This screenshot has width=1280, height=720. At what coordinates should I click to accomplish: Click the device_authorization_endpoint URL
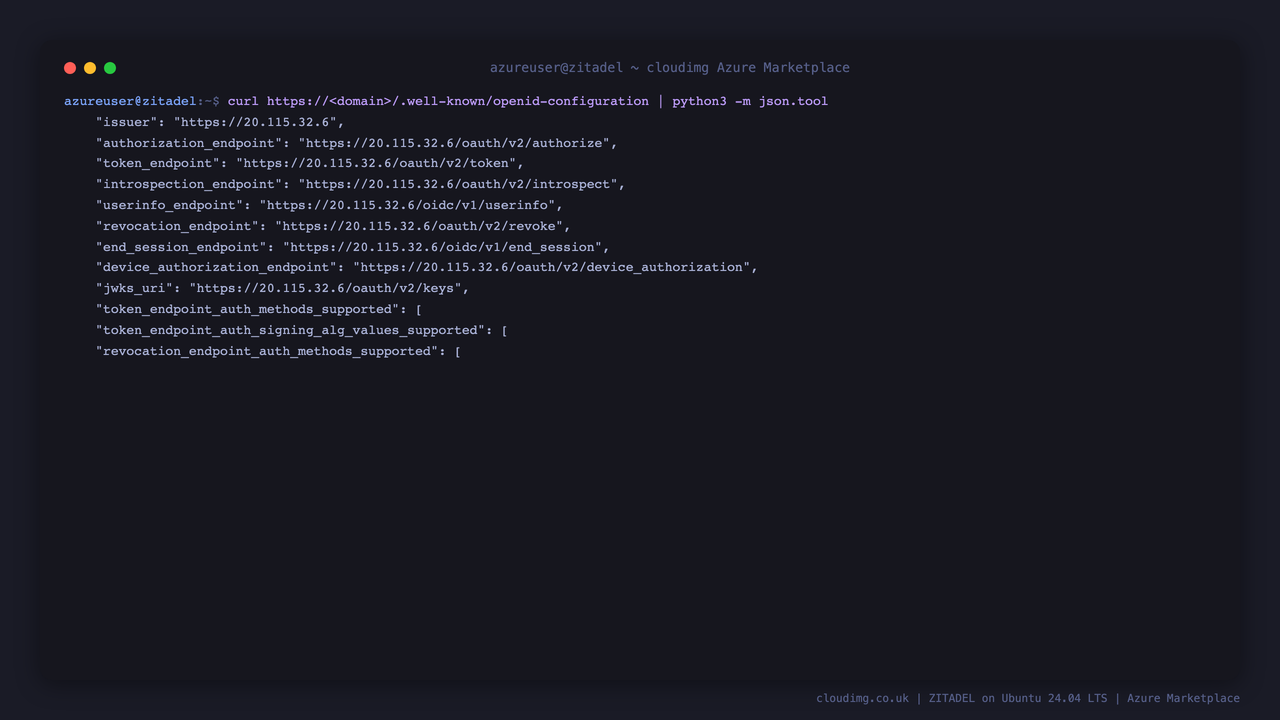551,267
